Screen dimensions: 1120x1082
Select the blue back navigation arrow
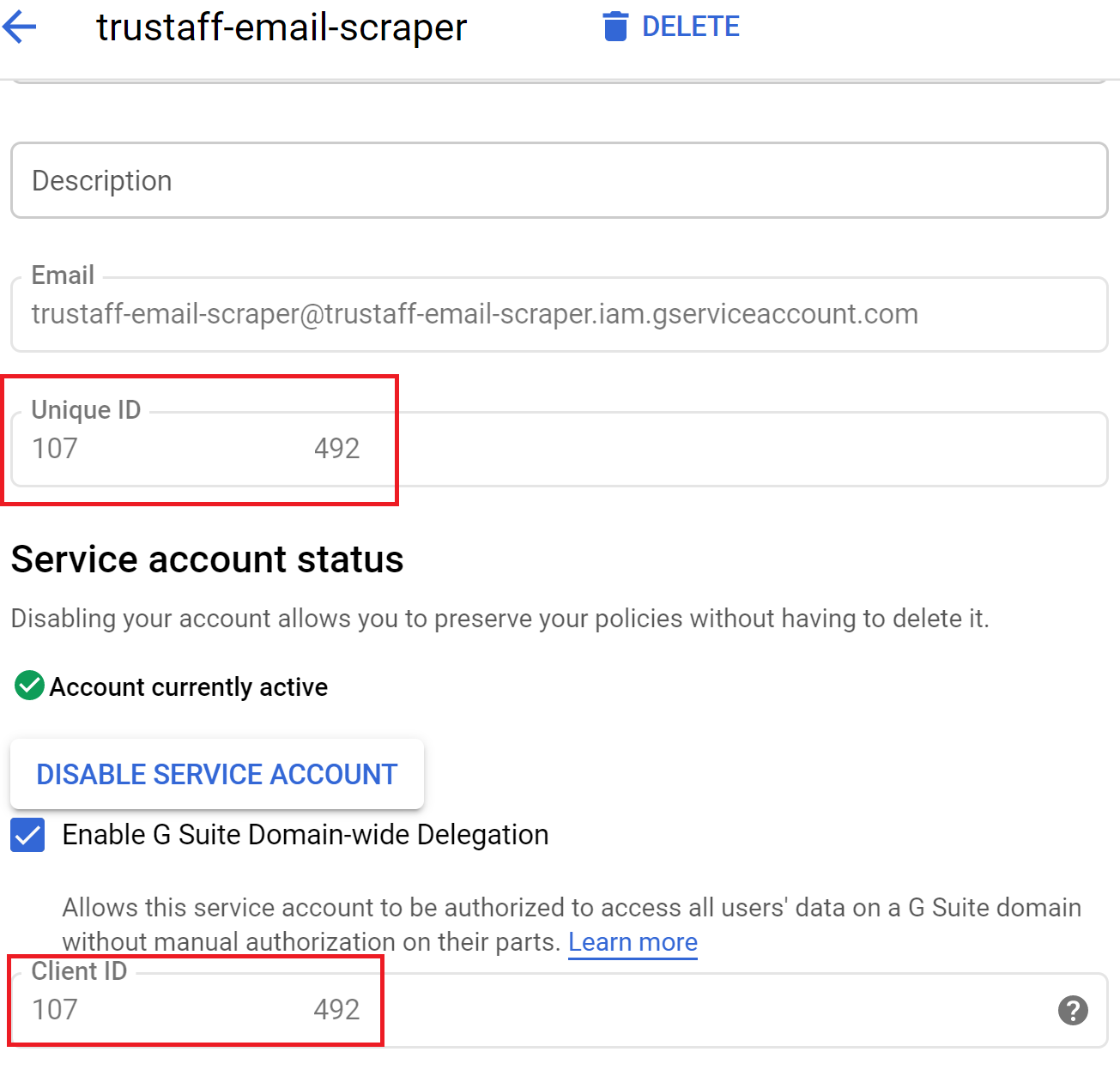coord(19,26)
